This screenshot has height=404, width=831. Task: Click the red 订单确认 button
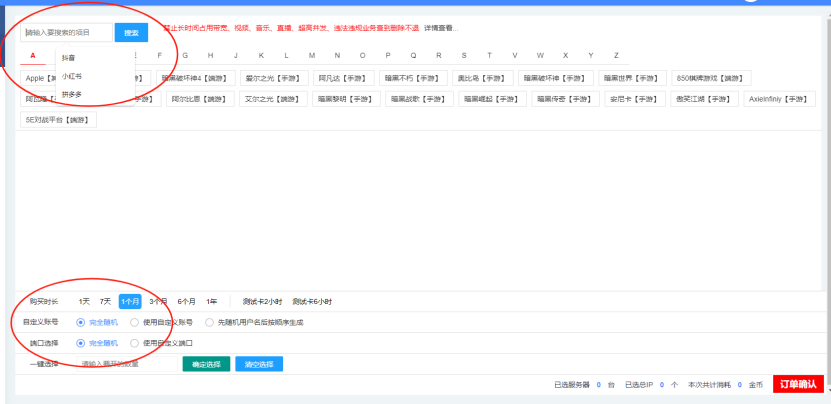pyautogui.click(x=798, y=384)
